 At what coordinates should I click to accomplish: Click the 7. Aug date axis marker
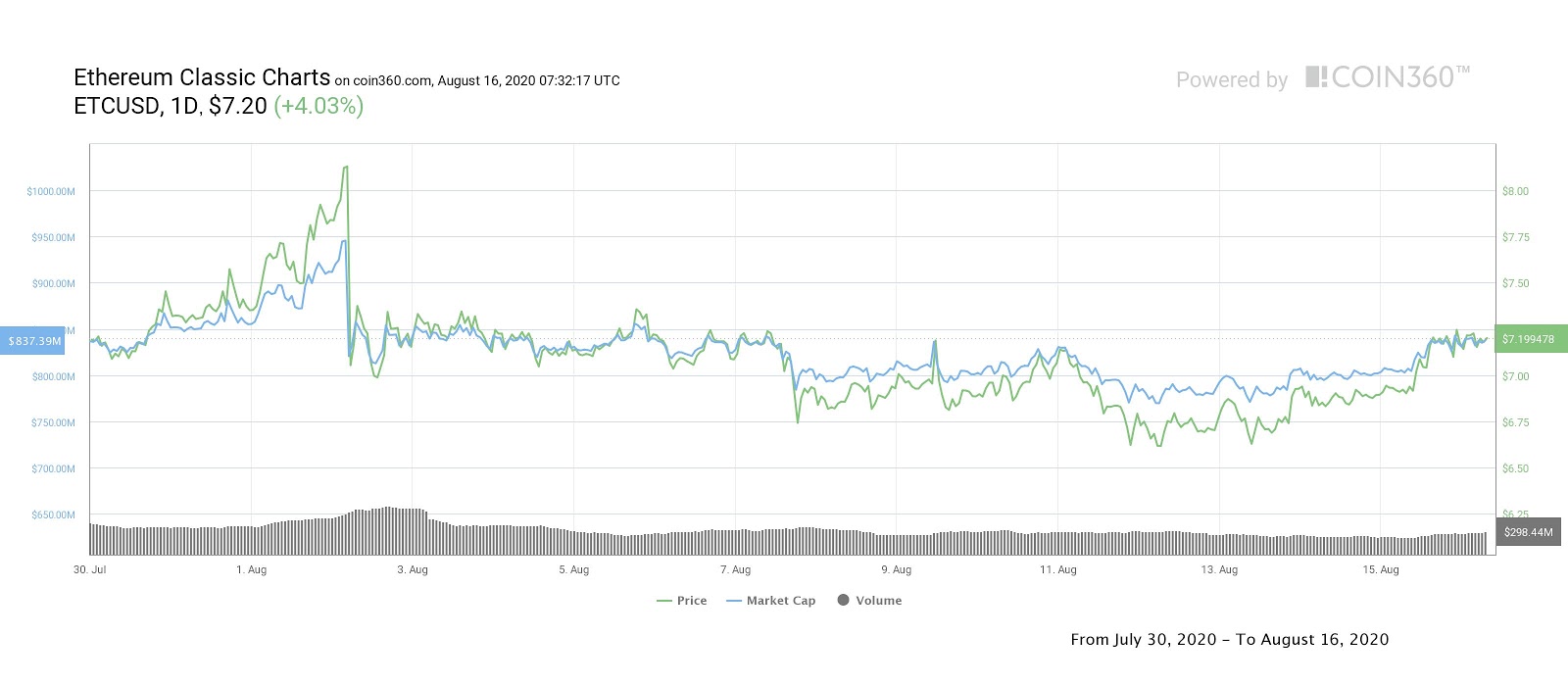(735, 569)
